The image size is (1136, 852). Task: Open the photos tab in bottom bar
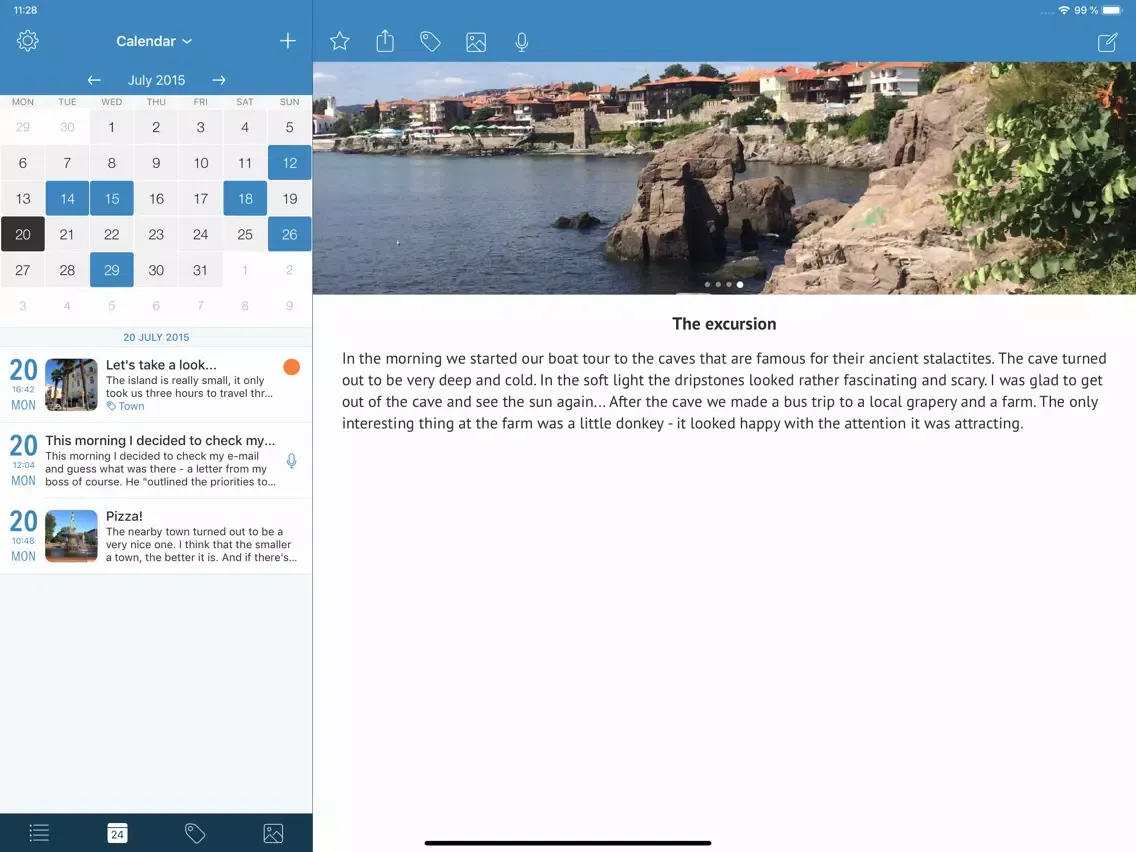[273, 833]
